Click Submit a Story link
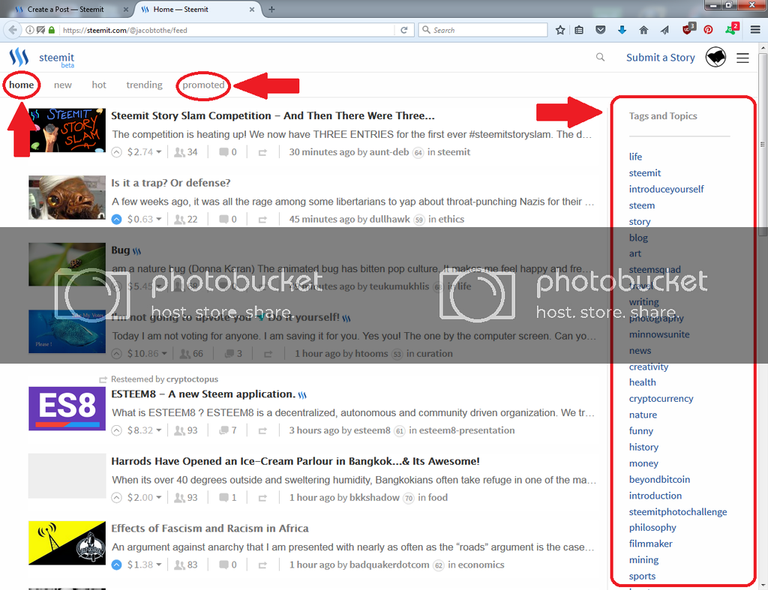The image size is (768, 590). 660,58
